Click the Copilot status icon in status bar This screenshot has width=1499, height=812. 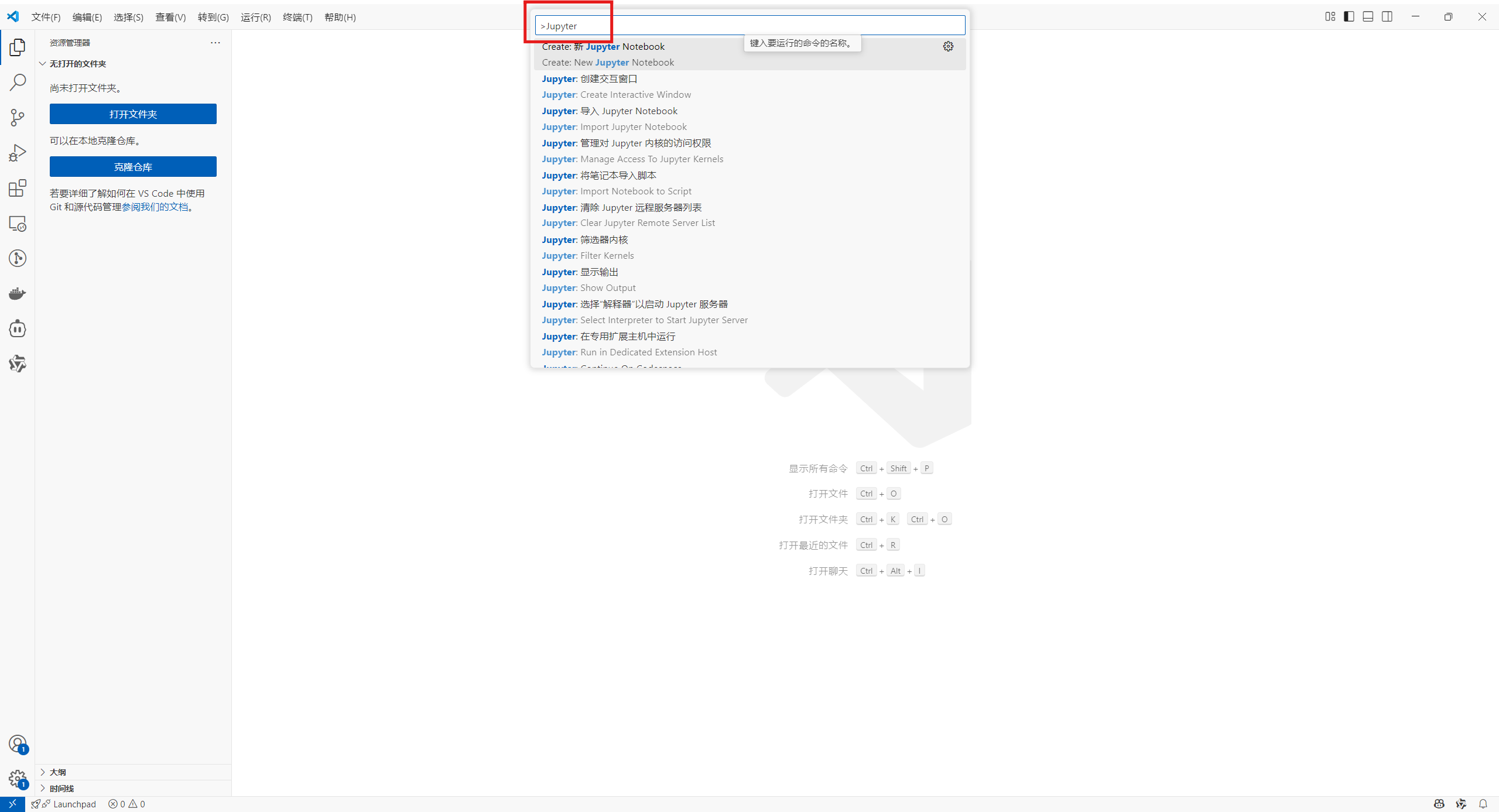pyautogui.click(x=1439, y=804)
